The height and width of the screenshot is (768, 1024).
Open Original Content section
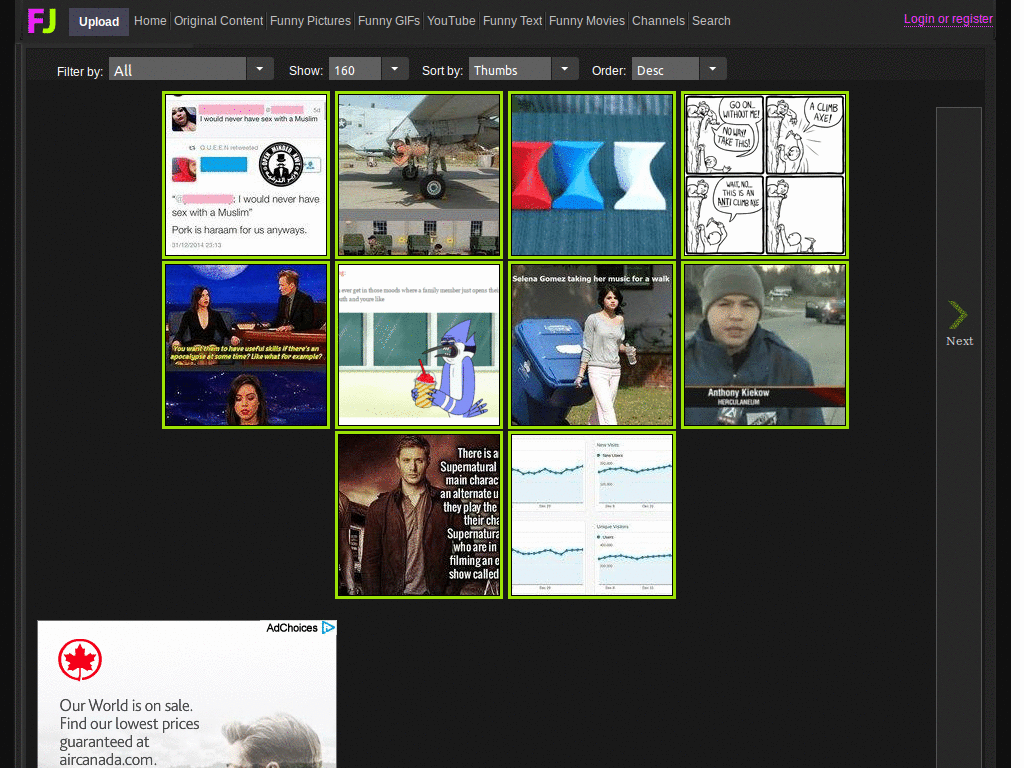(219, 21)
